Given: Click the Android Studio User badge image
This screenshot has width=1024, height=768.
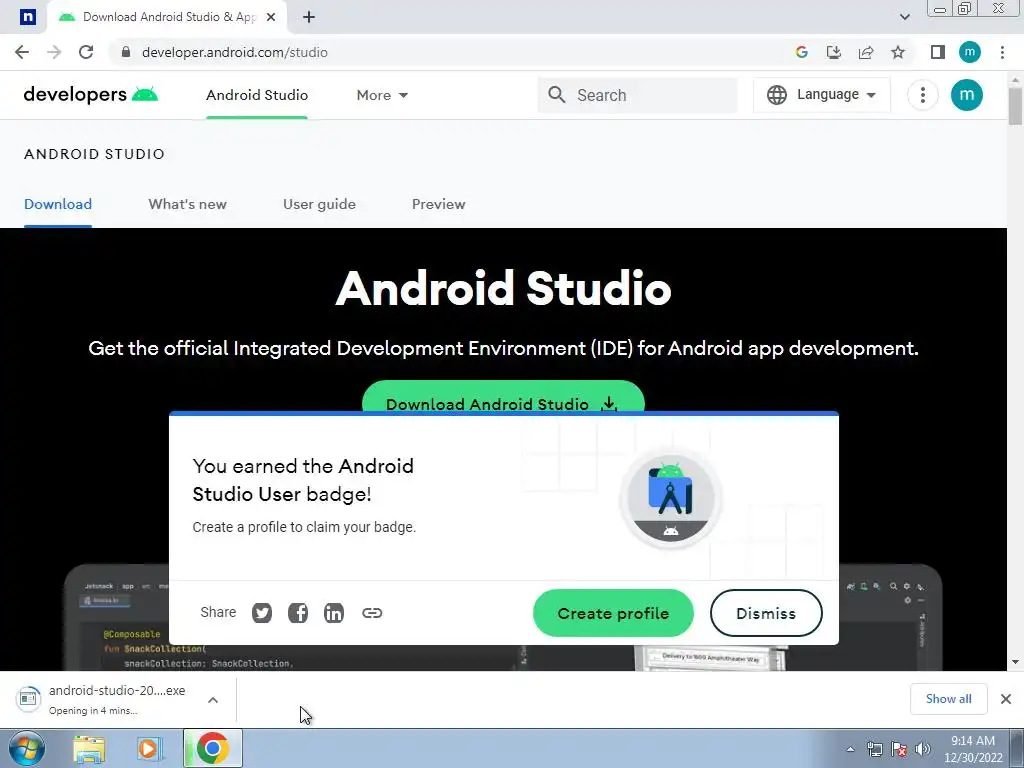Looking at the screenshot, I should [x=671, y=499].
